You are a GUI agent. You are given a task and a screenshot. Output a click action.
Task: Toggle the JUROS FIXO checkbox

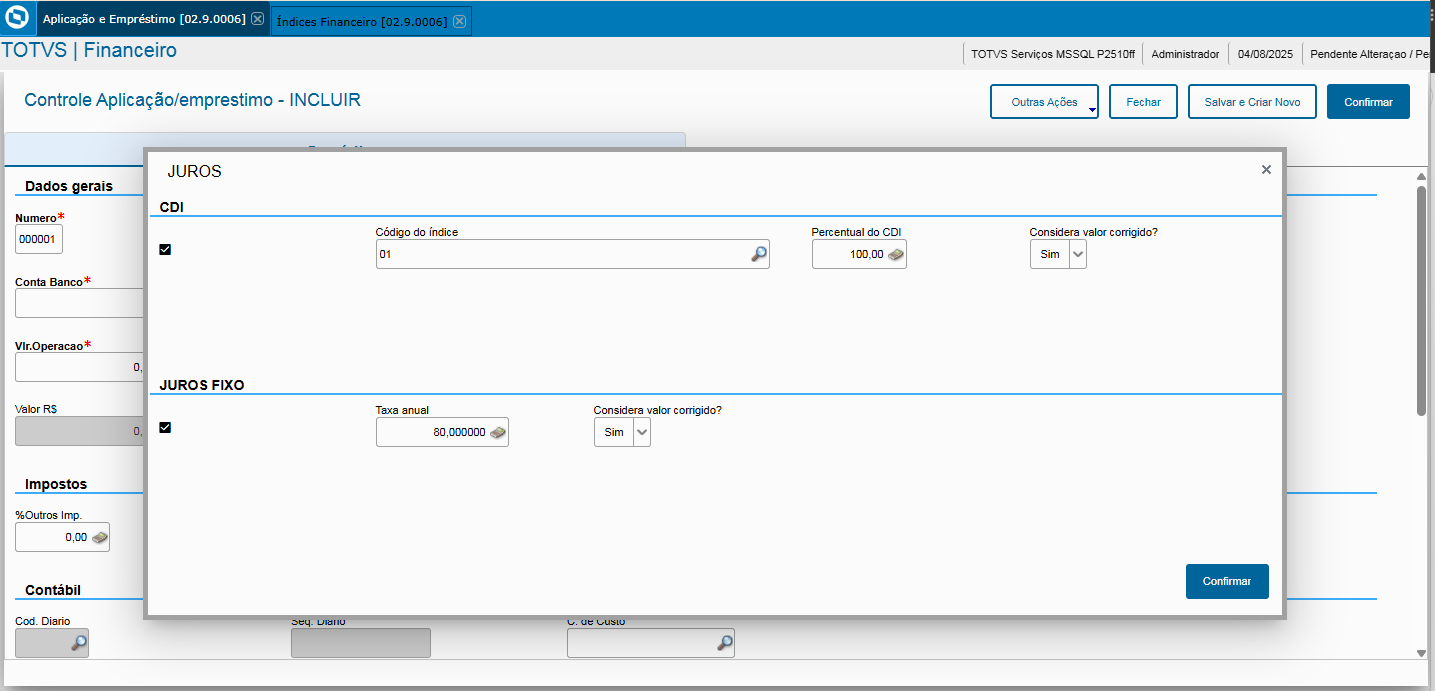165,428
